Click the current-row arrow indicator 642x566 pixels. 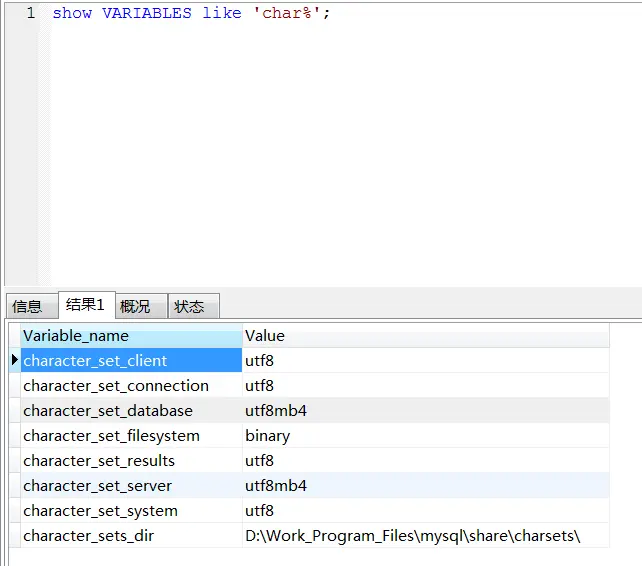[15, 360]
